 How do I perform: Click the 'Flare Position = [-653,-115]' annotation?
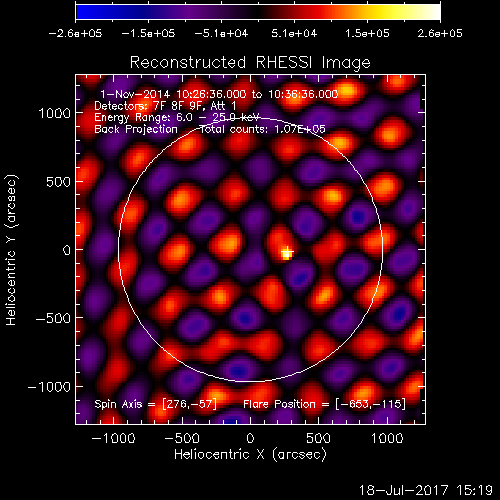click(x=324, y=404)
